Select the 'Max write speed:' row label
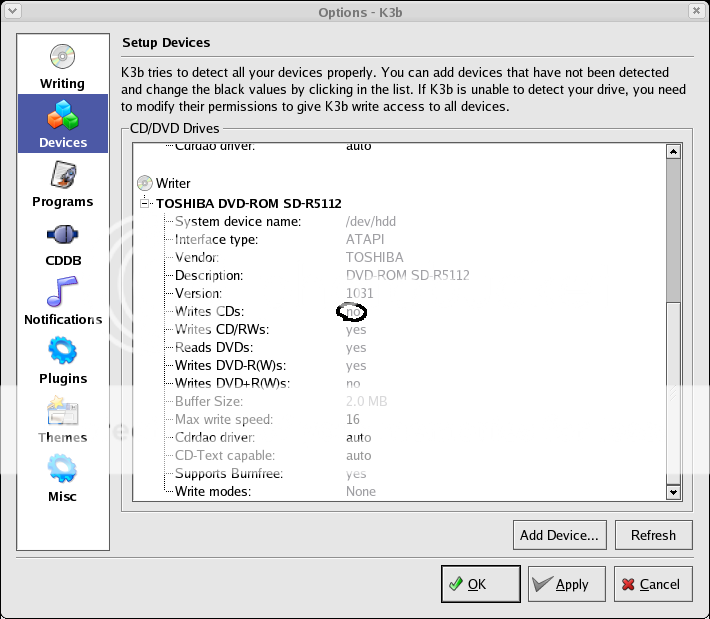 pyautogui.click(x=224, y=419)
